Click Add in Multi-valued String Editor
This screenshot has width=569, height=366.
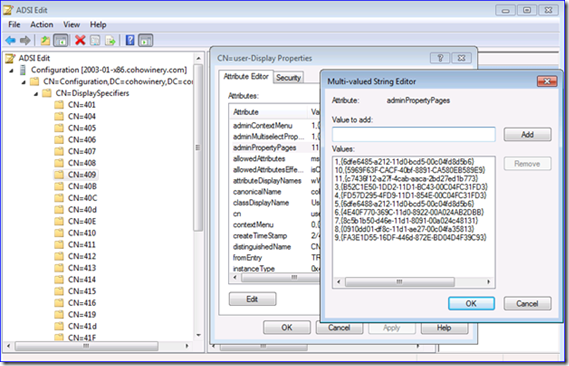click(527, 135)
